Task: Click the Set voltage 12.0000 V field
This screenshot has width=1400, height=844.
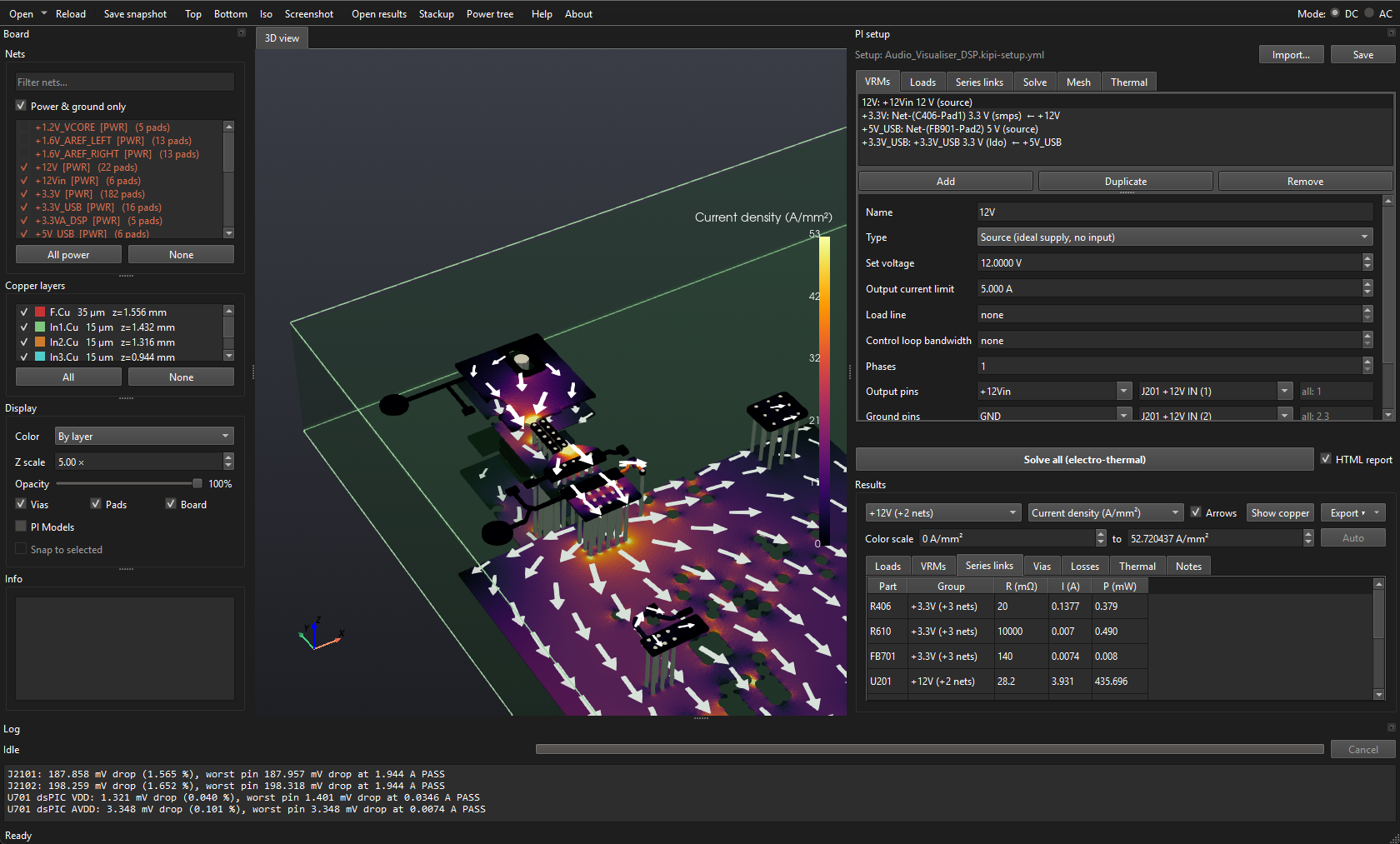Action: [x=1169, y=263]
